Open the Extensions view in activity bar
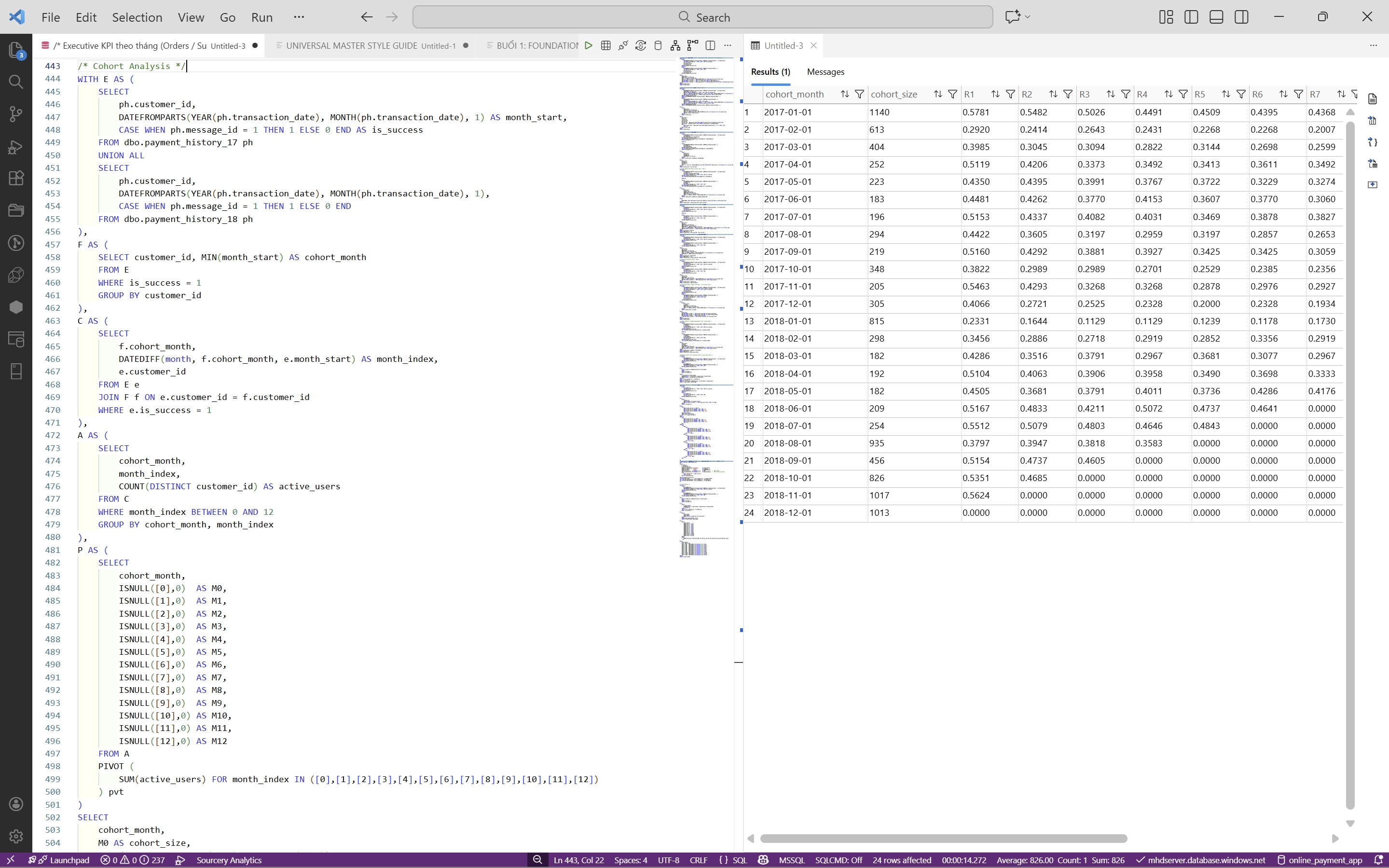1389x868 pixels. (16, 178)
